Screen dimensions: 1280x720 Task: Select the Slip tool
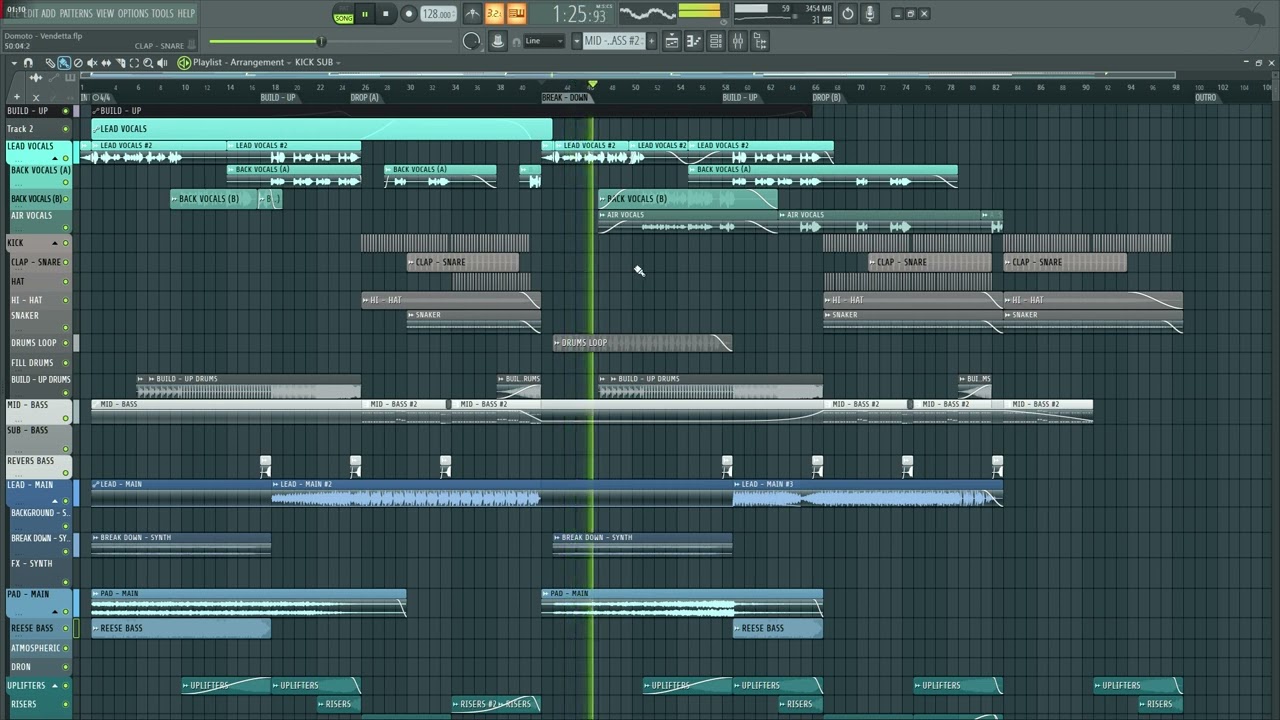[x=106, y=63]
